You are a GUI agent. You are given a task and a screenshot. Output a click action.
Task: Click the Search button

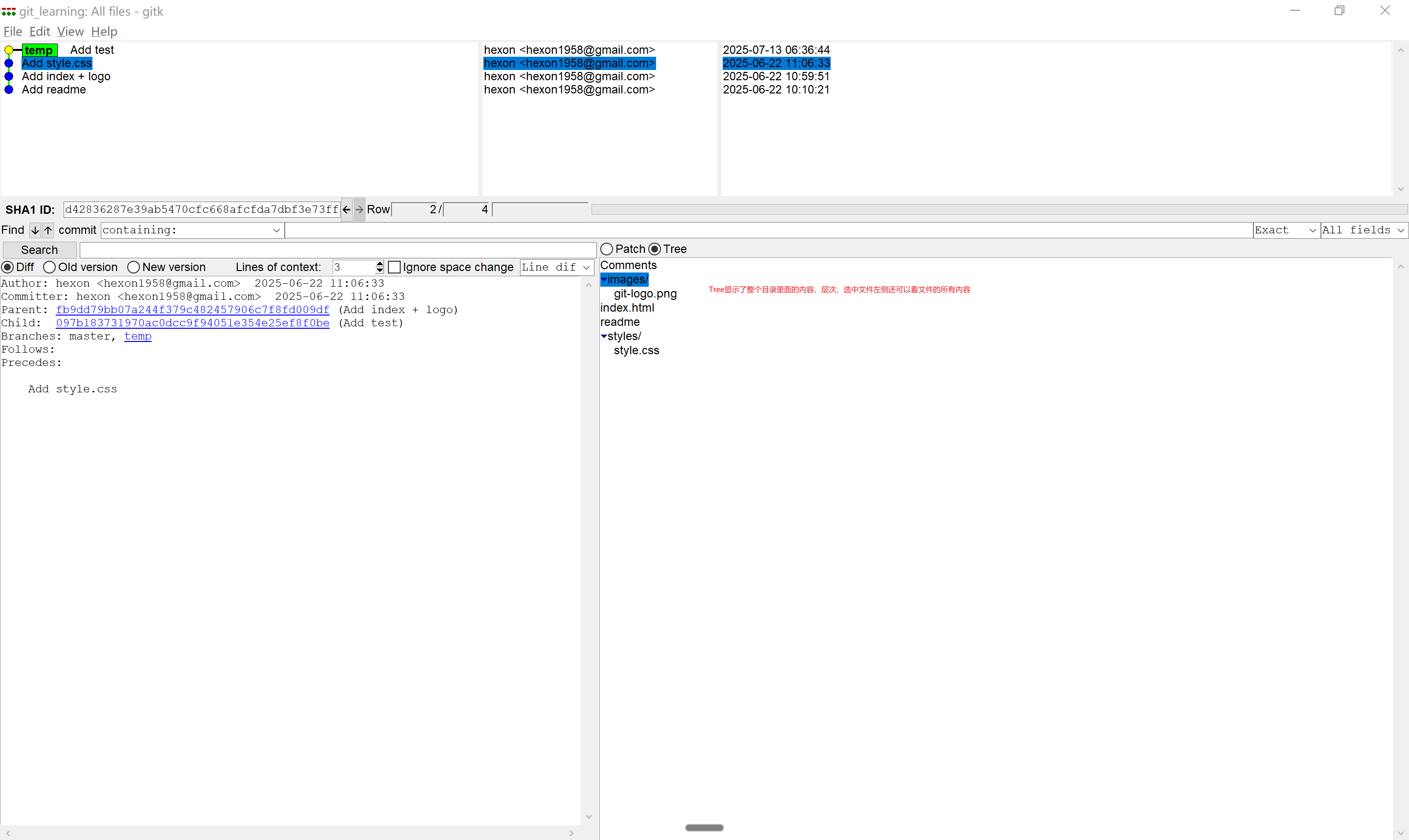coord(39,250)
